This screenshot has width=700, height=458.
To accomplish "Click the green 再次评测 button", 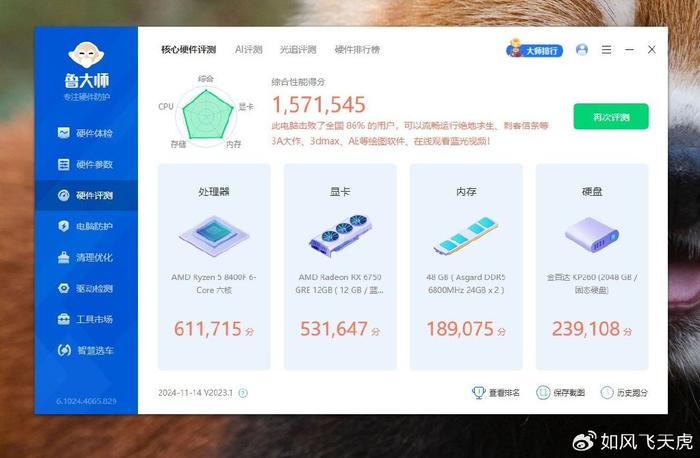I will click(611, 117).
